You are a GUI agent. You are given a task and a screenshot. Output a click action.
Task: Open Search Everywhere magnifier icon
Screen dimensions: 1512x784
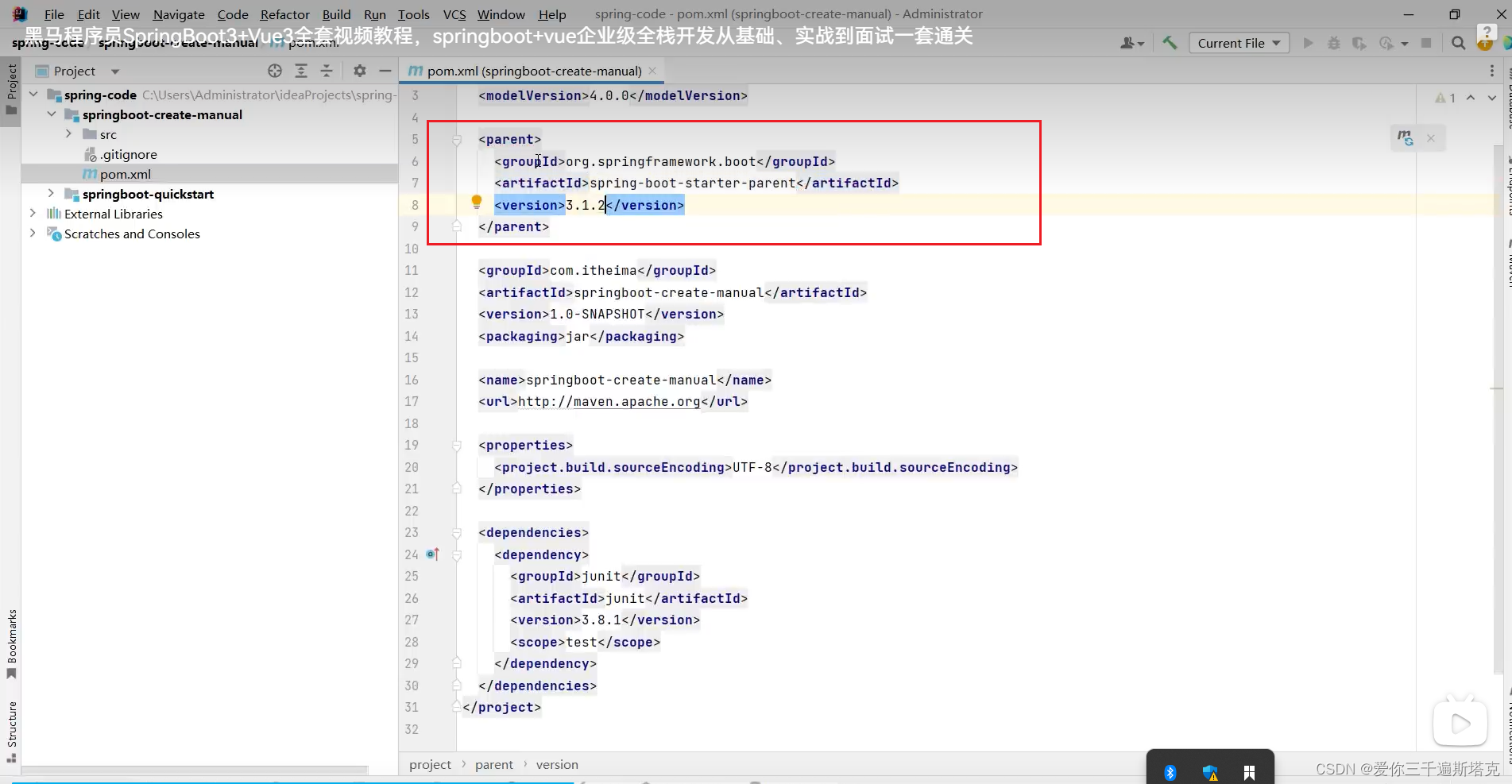(1458, 43)
